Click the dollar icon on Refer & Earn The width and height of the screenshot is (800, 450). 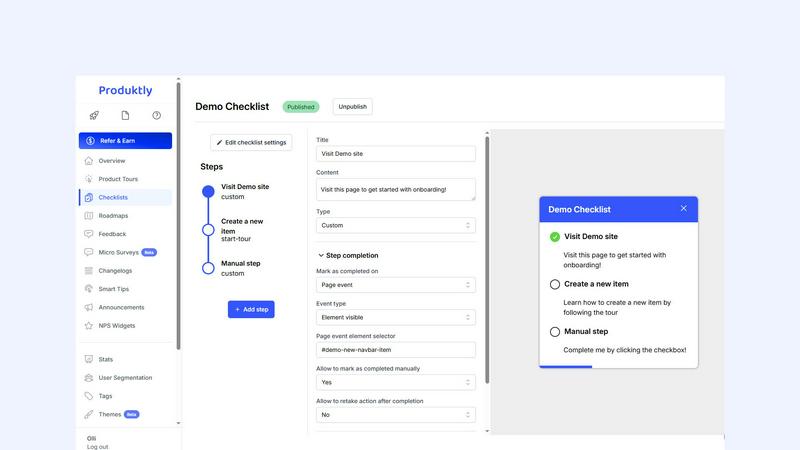(x=90, y=141)
